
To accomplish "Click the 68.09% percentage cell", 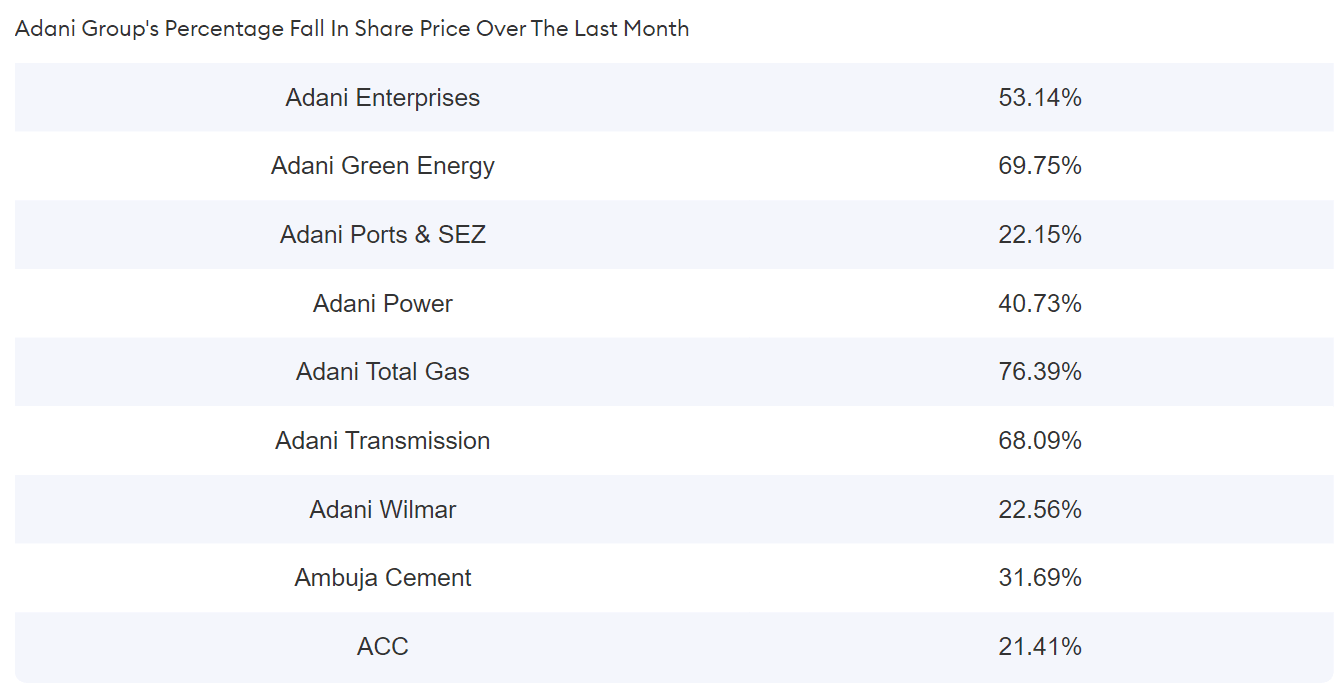I will pyautogui.click(x=1040, y=441).
